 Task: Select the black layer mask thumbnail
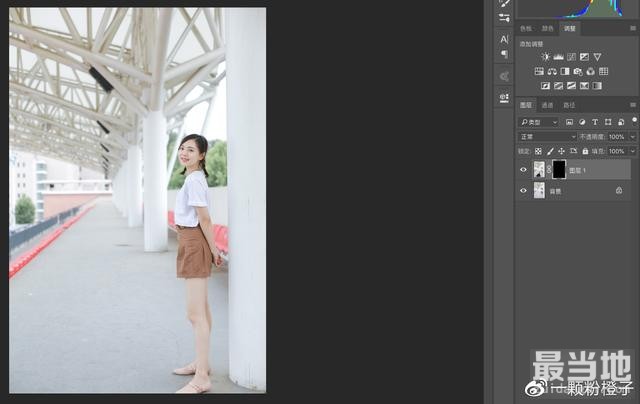point(558,170)
